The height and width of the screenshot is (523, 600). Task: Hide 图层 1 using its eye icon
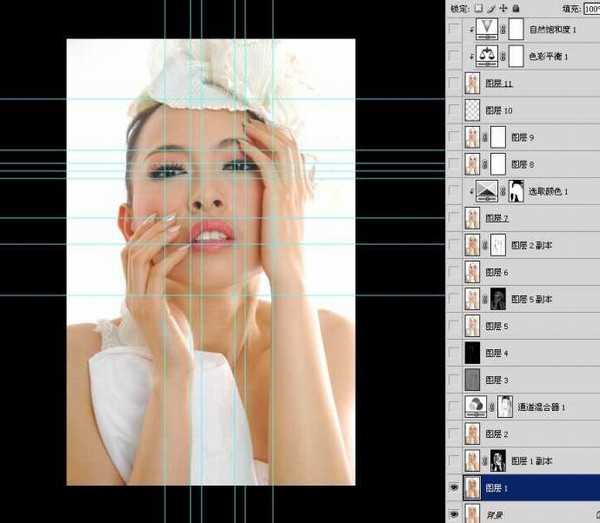point(456,488)
